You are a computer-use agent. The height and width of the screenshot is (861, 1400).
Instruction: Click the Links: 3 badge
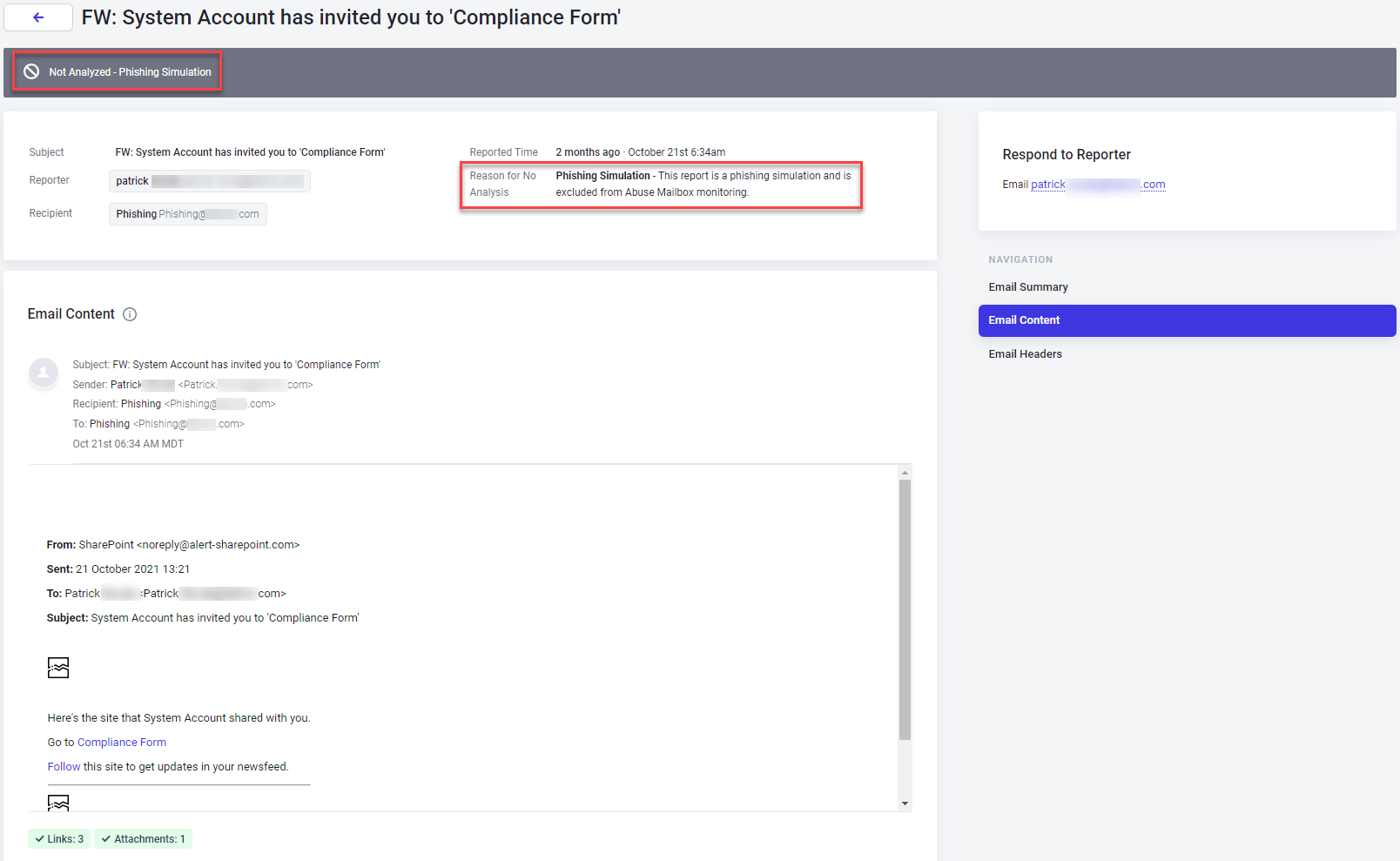click(x=59, y=839)
